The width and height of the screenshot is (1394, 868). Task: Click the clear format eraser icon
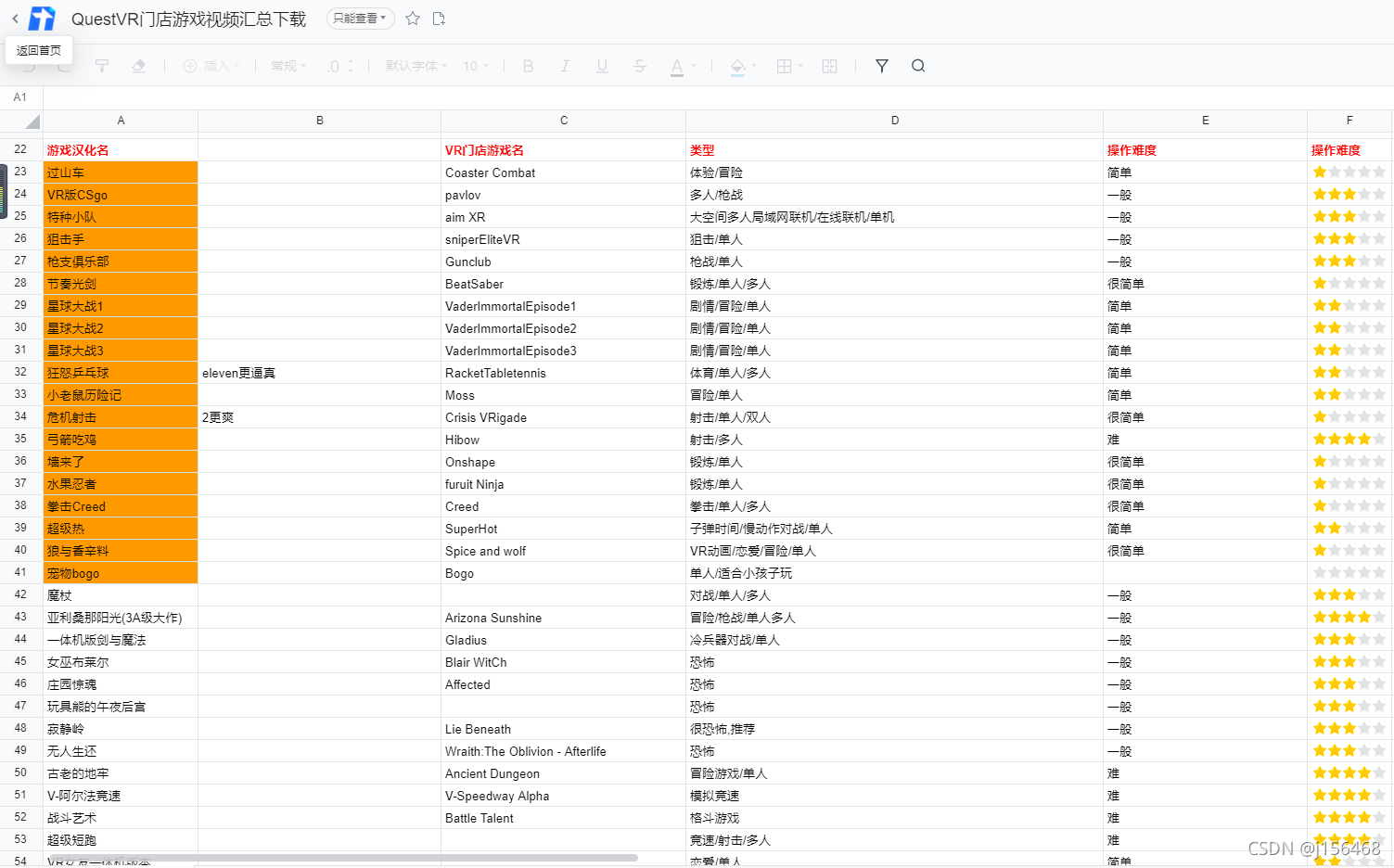coord(139,66)
